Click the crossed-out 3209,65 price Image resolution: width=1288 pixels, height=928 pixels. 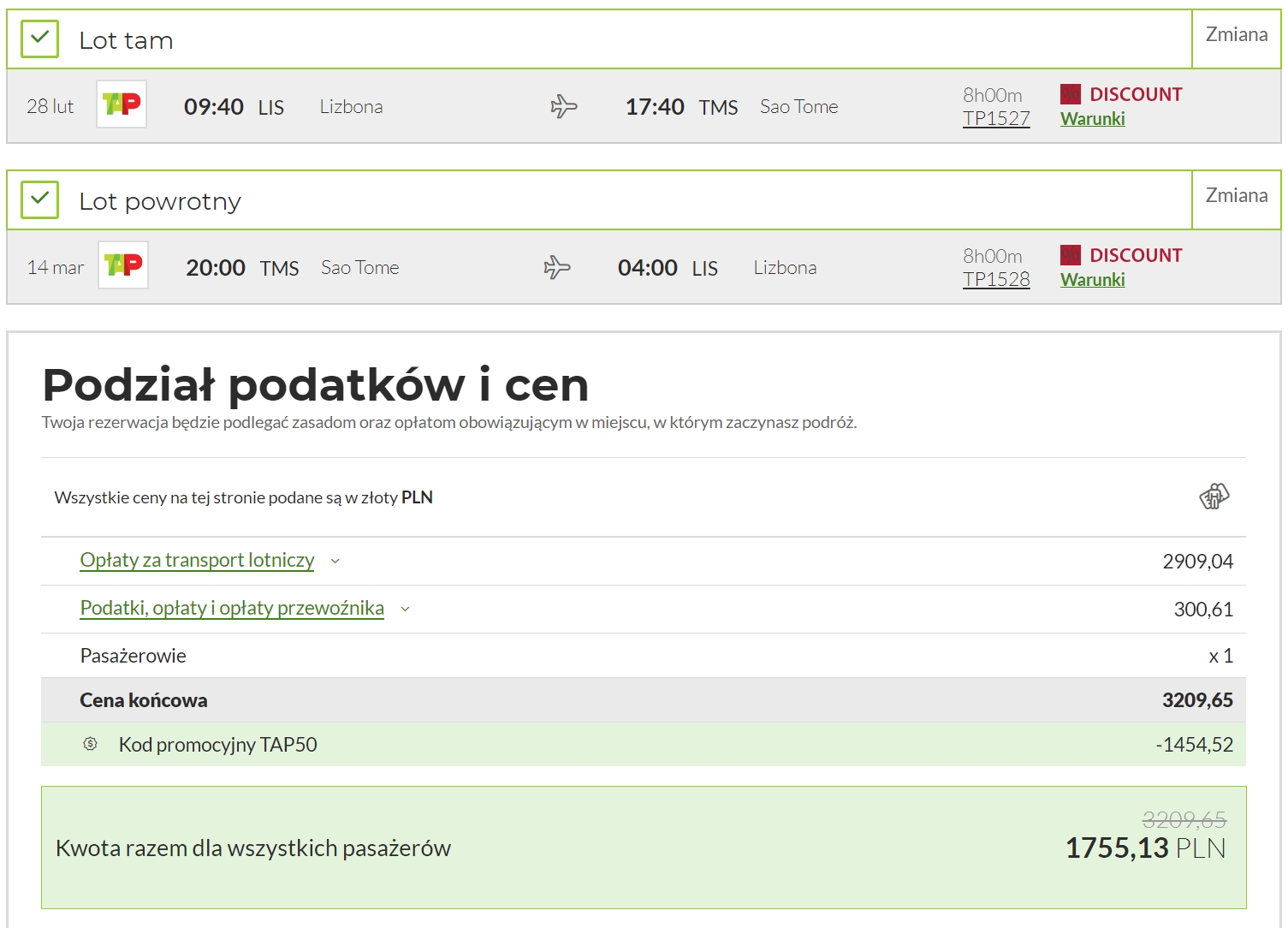(x=1184, y=820)
